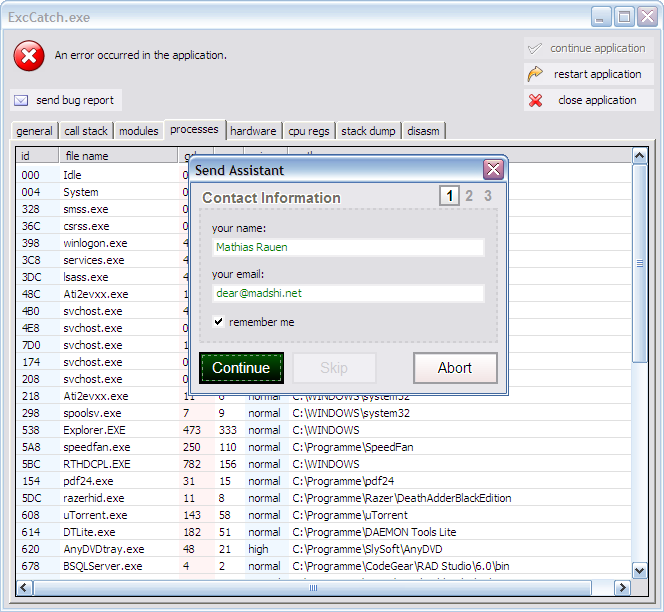664x612 pixels.
Task: Toggle the remember me checkbox
Action: point(219,322)
